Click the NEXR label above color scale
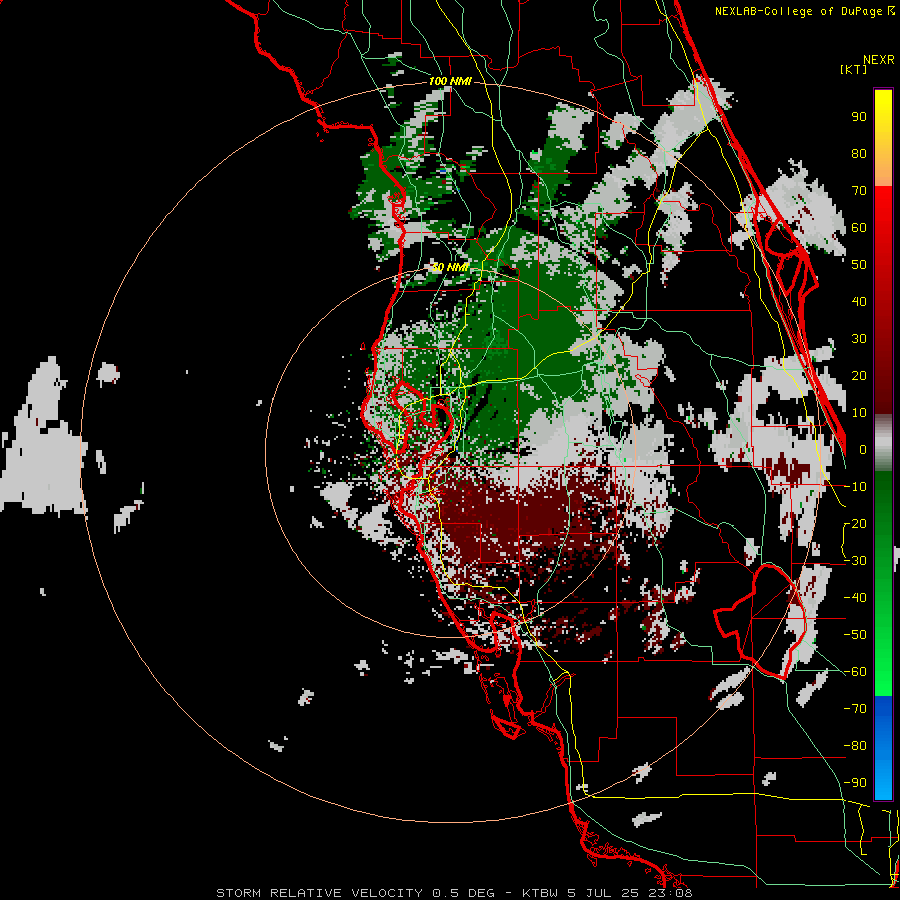 [878, 60]
